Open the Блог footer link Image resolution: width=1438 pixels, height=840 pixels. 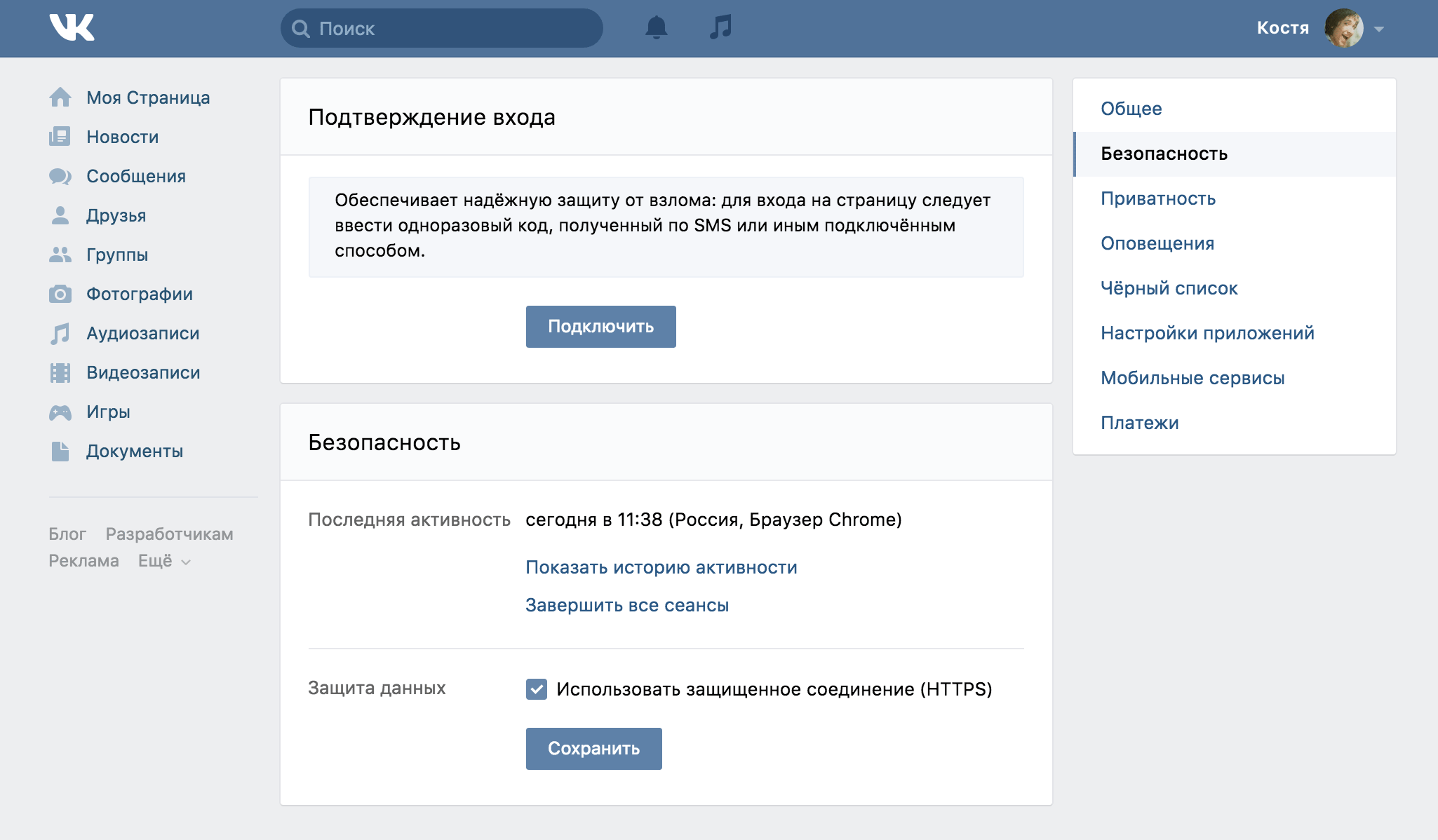coord(67,534)
